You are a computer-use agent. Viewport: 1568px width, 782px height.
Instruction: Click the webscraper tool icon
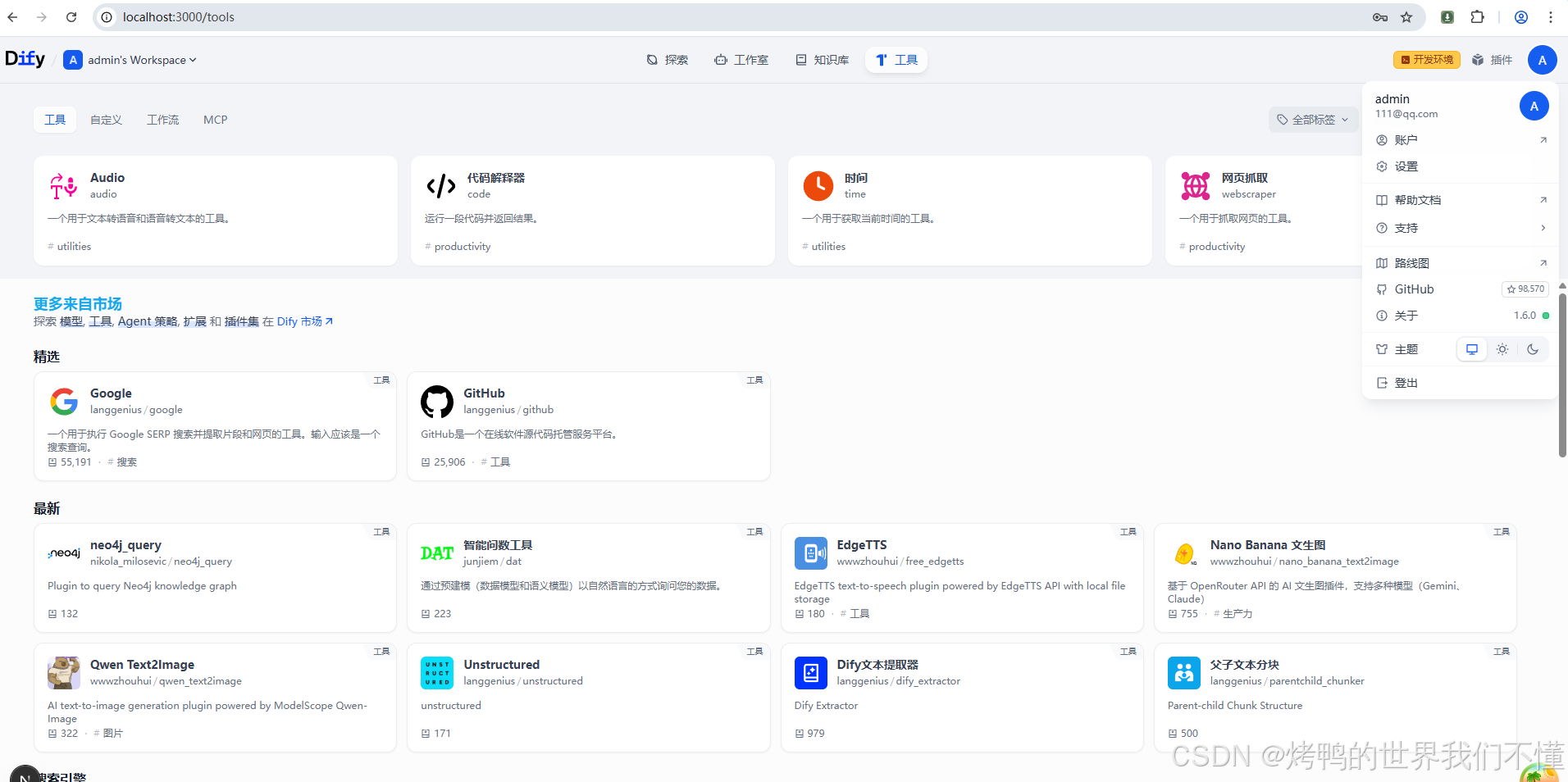point(1196,186)
